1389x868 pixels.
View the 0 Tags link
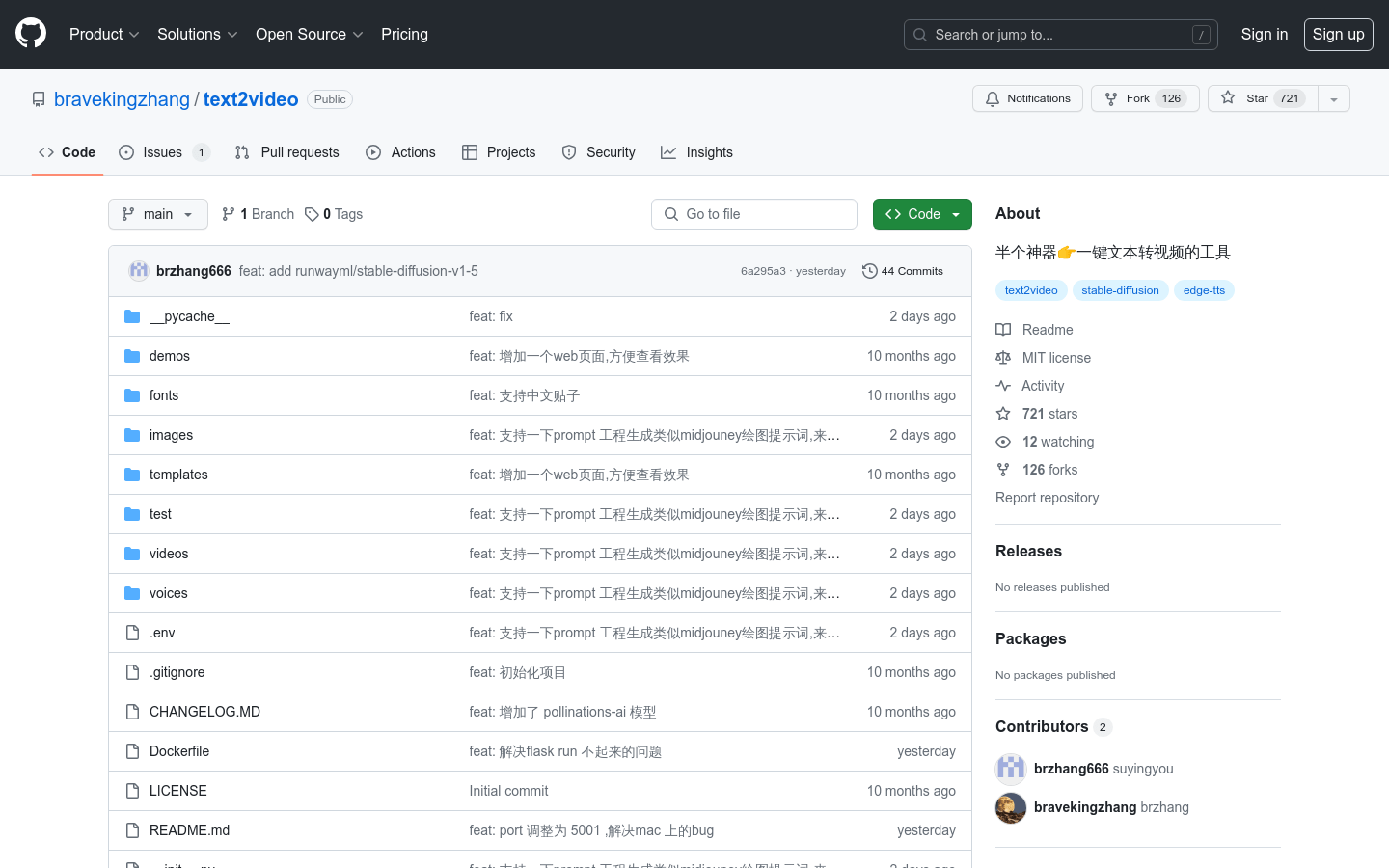pyautogui.click(x=334, y=214)
